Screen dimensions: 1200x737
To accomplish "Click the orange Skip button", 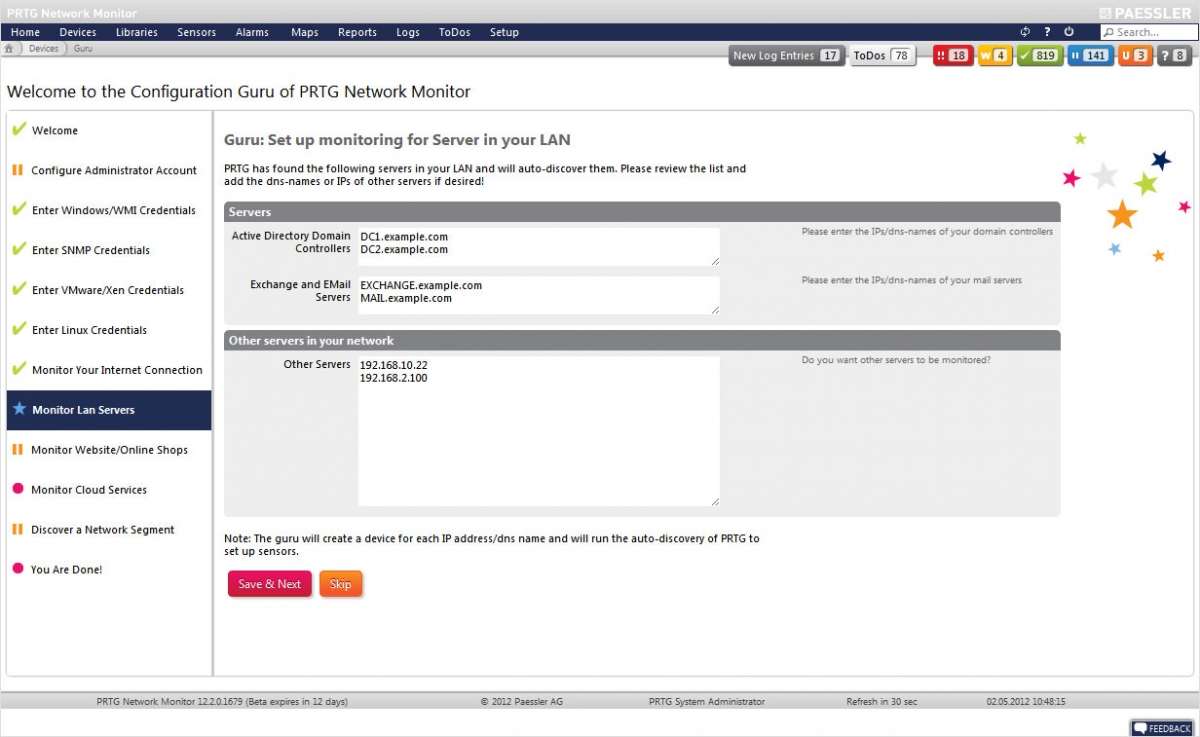I will [x=341, y=584].
